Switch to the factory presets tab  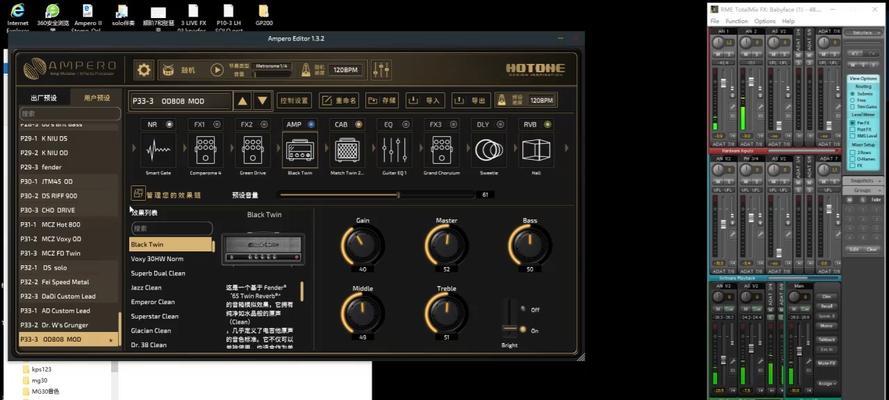click(x=44, y=97)
